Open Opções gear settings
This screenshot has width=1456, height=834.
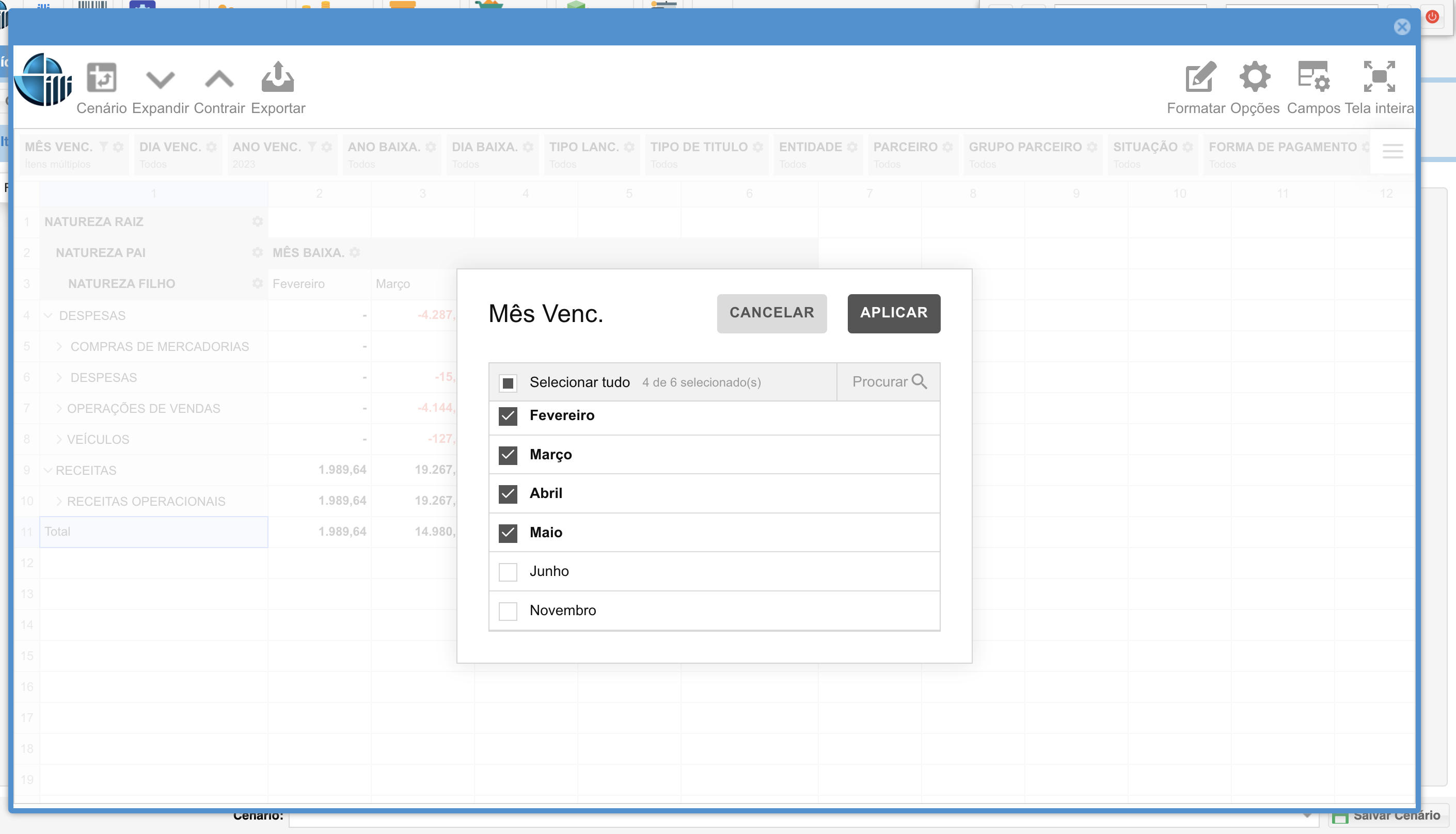tap(1254, 77)
